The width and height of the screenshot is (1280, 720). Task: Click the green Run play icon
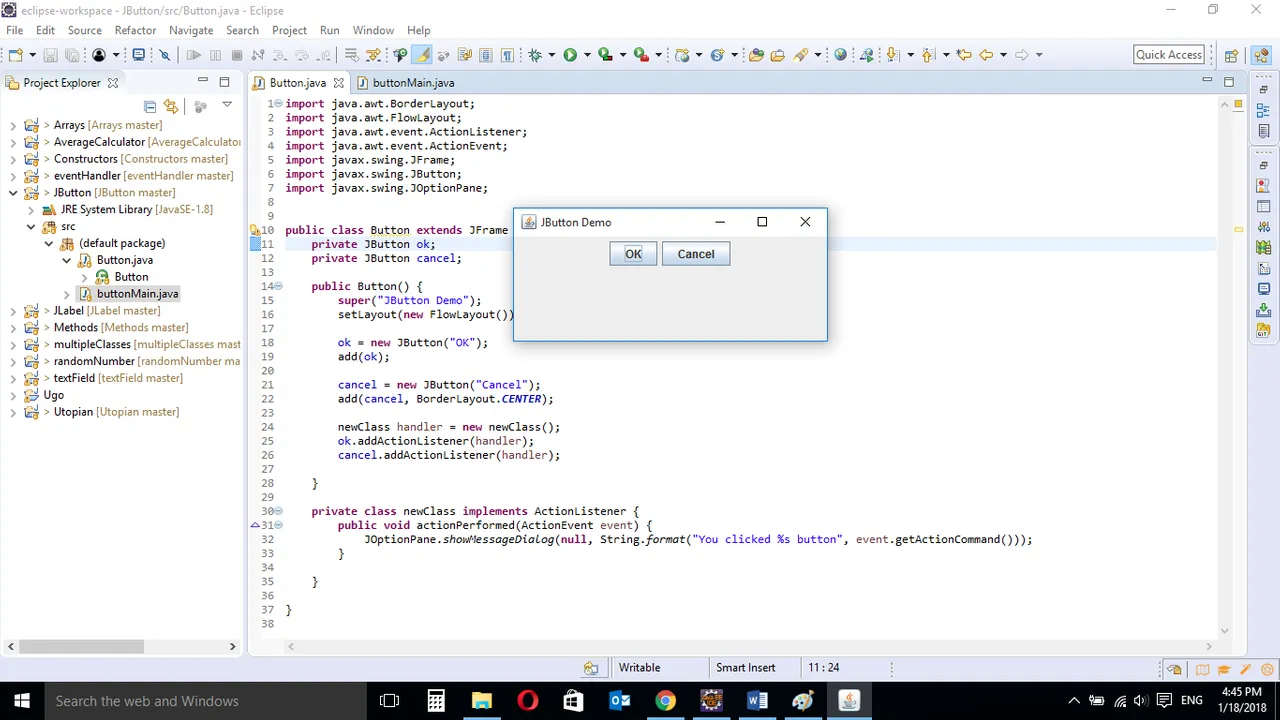(570, 55)
